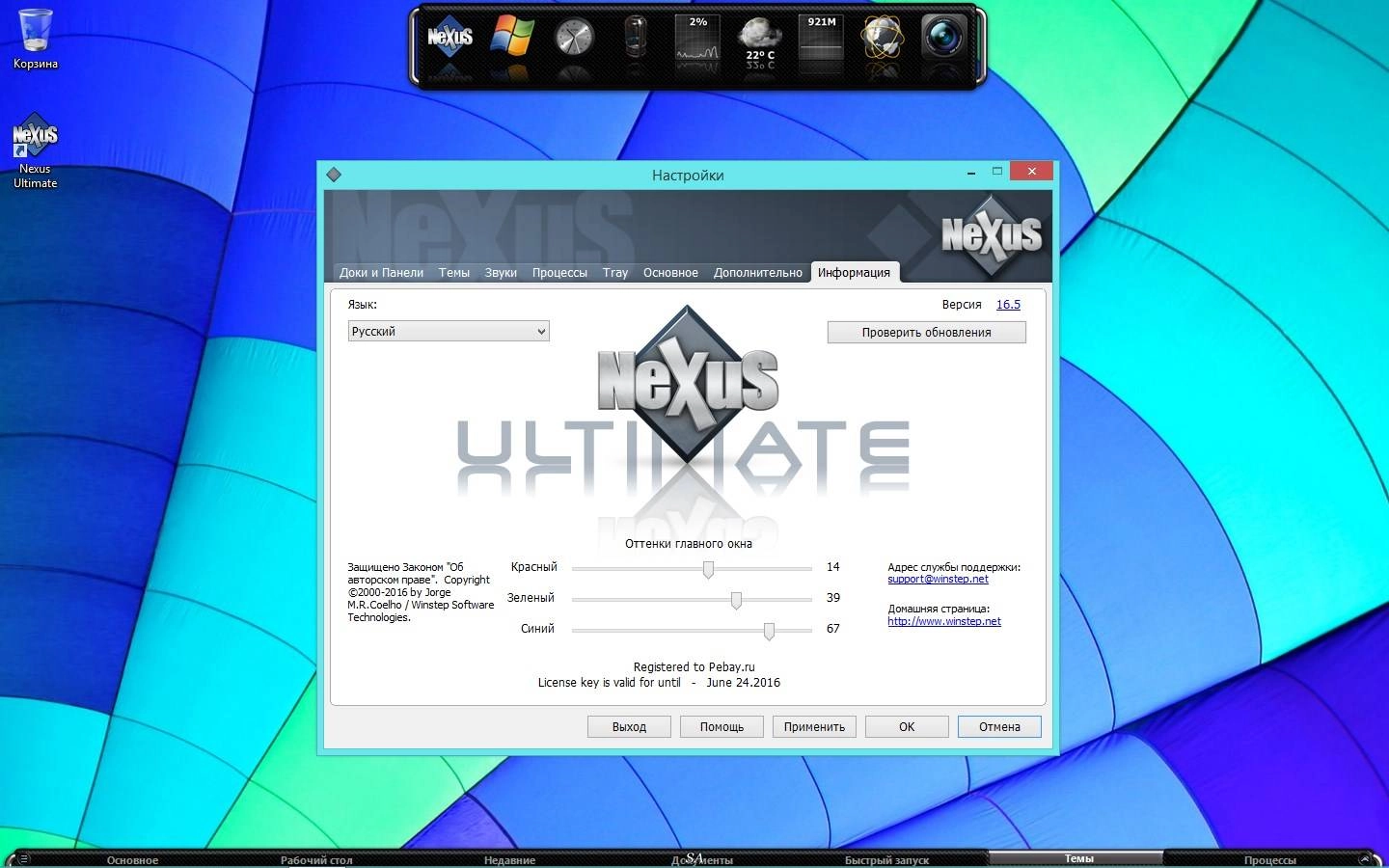Screen dimensions: 1389x868
Task: Click the Registered to Pebay.ru text
Action: click(x=694, y=666)
